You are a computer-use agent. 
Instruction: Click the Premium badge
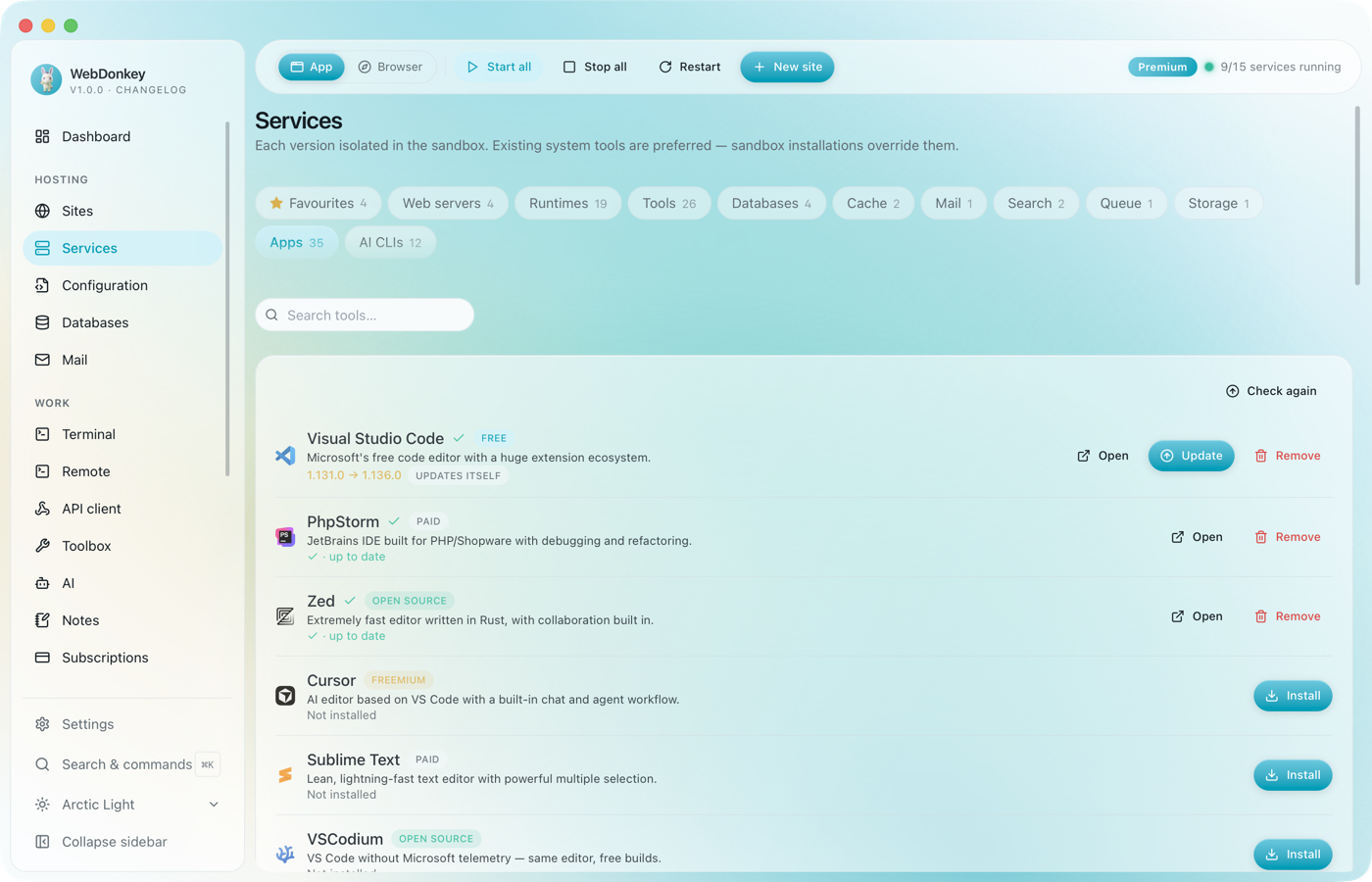[1162, 67]
